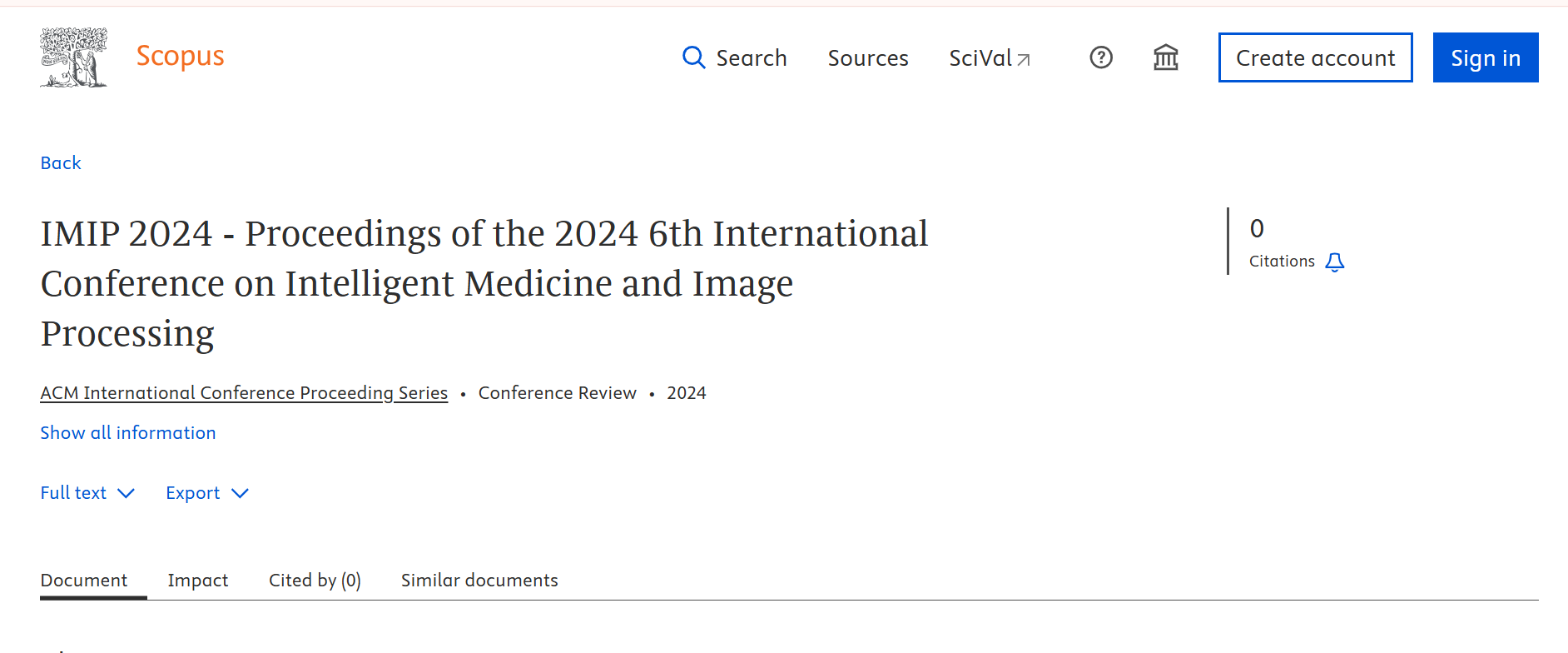The width and height of the screenshot is (1568, 653).
Task: Expand the Full text dropdown
Action: click(87, 493)
